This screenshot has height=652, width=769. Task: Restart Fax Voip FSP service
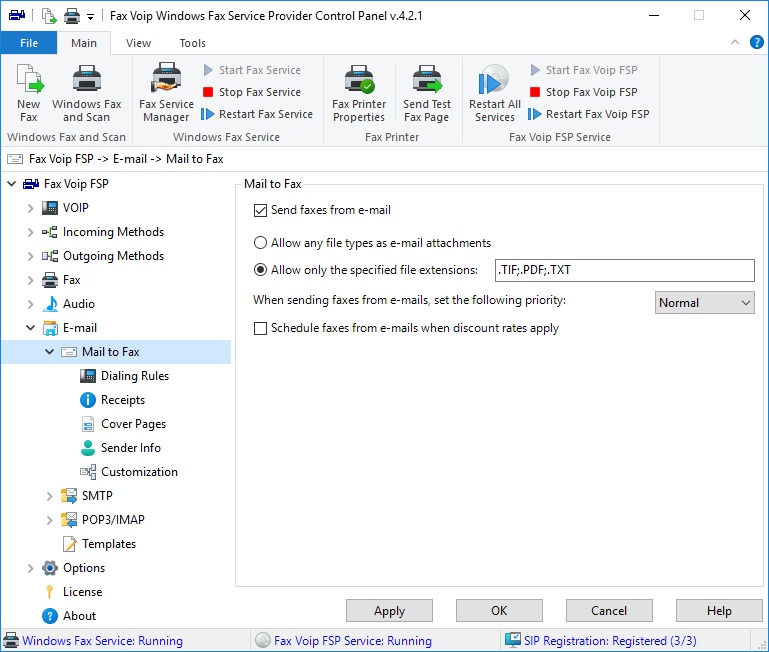tap(589, 114)
